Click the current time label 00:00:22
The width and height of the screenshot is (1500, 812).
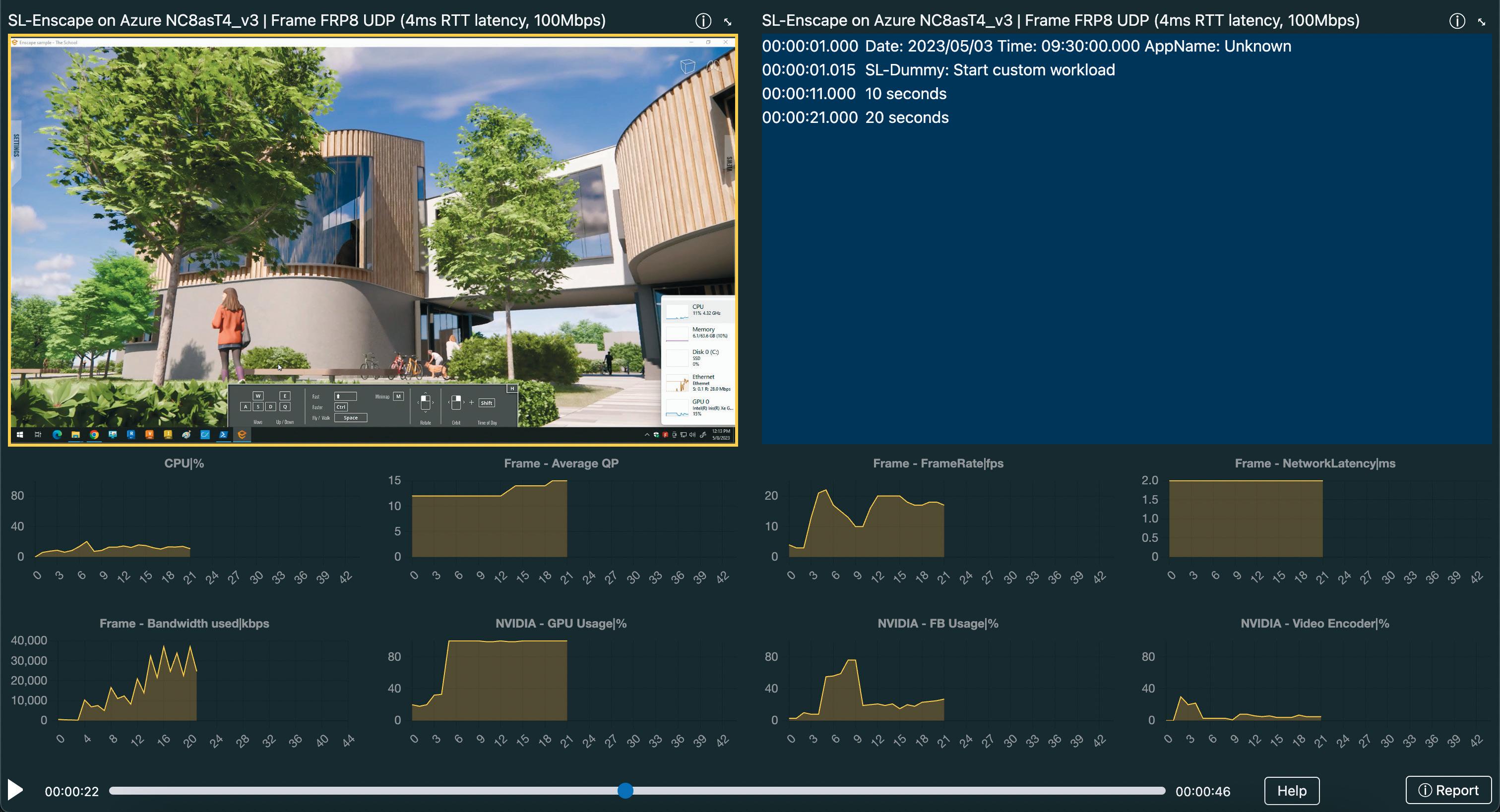71,792
